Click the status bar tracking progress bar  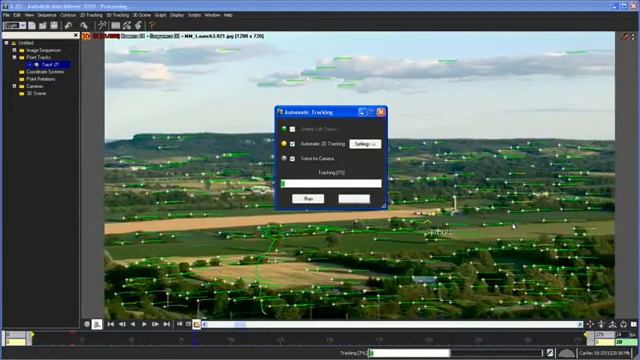point(409,353)
